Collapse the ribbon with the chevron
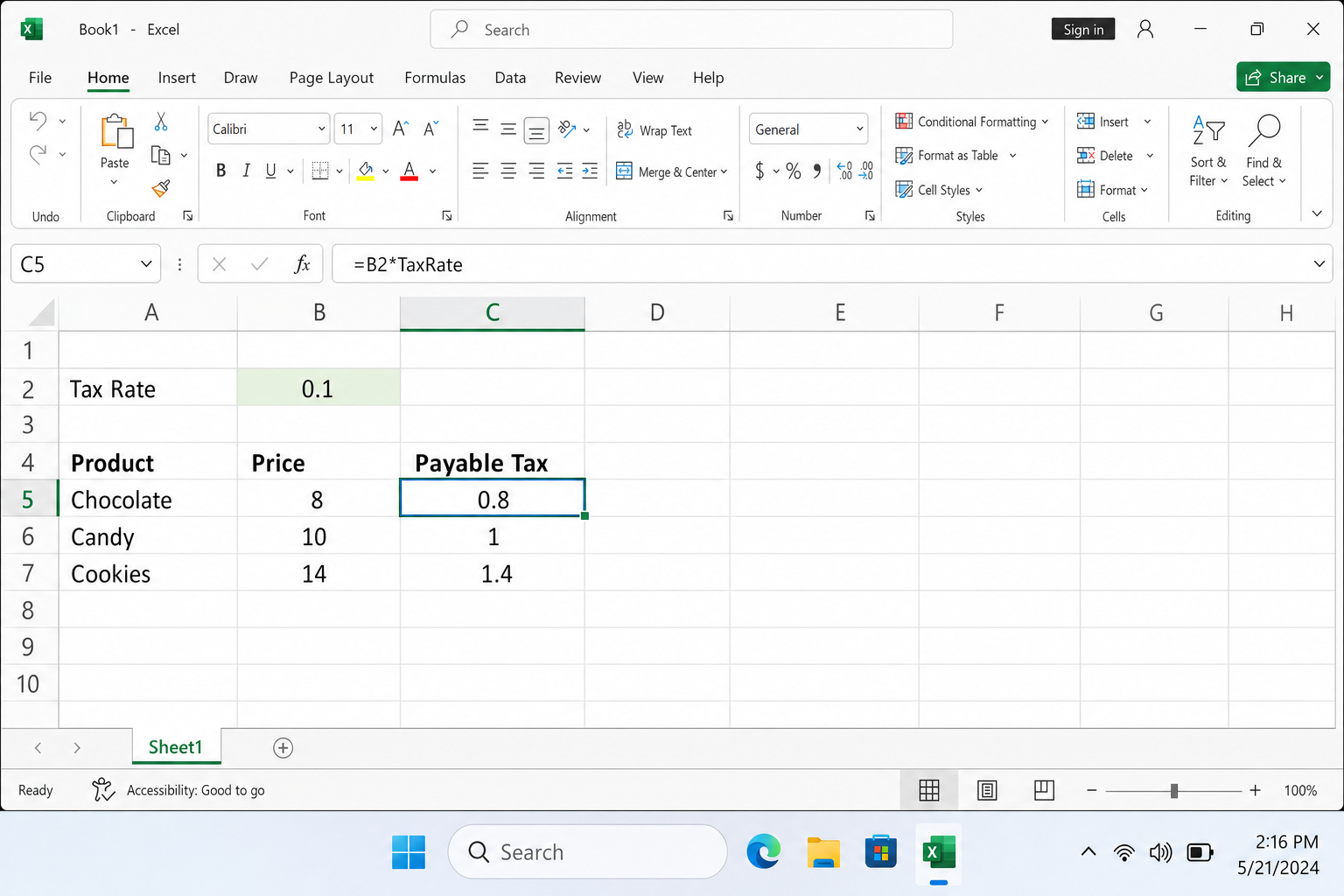This screenshot has width=1344, height=896. [x=1317, y=213]
